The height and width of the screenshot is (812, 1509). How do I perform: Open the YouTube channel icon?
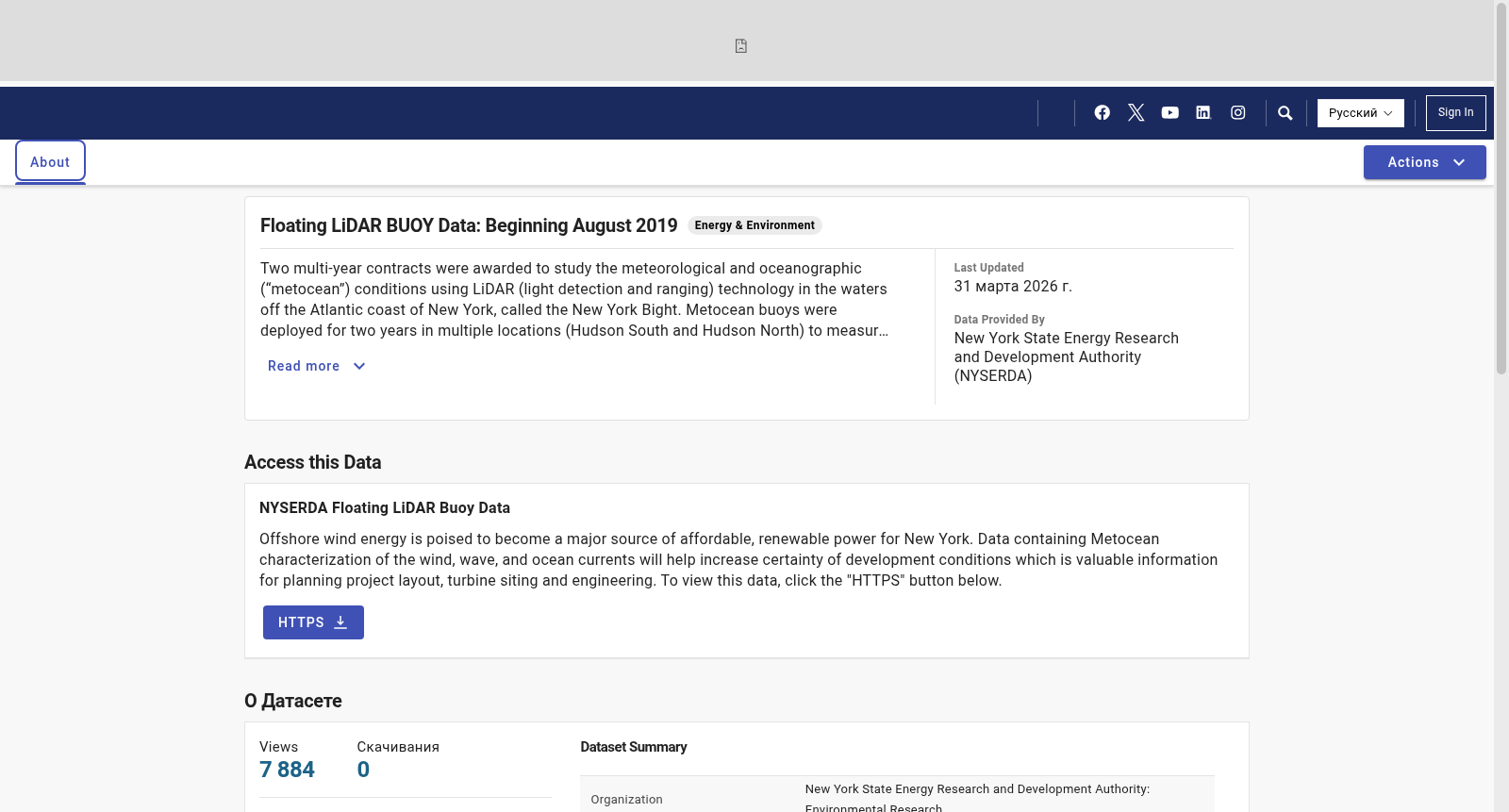[x=1169, y=112]
